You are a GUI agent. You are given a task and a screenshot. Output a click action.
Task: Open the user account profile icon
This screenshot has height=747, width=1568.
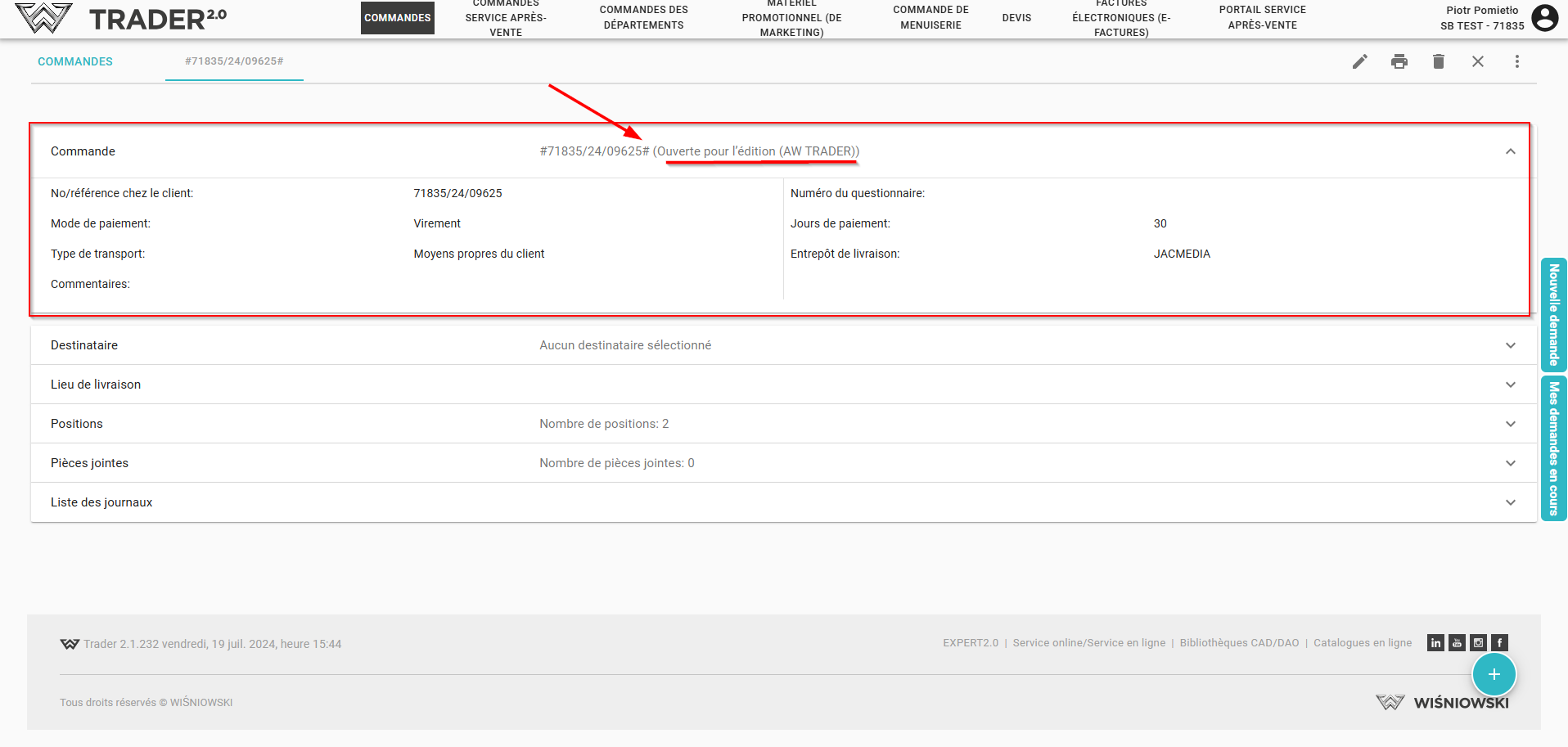click(x=1544, y=18)
